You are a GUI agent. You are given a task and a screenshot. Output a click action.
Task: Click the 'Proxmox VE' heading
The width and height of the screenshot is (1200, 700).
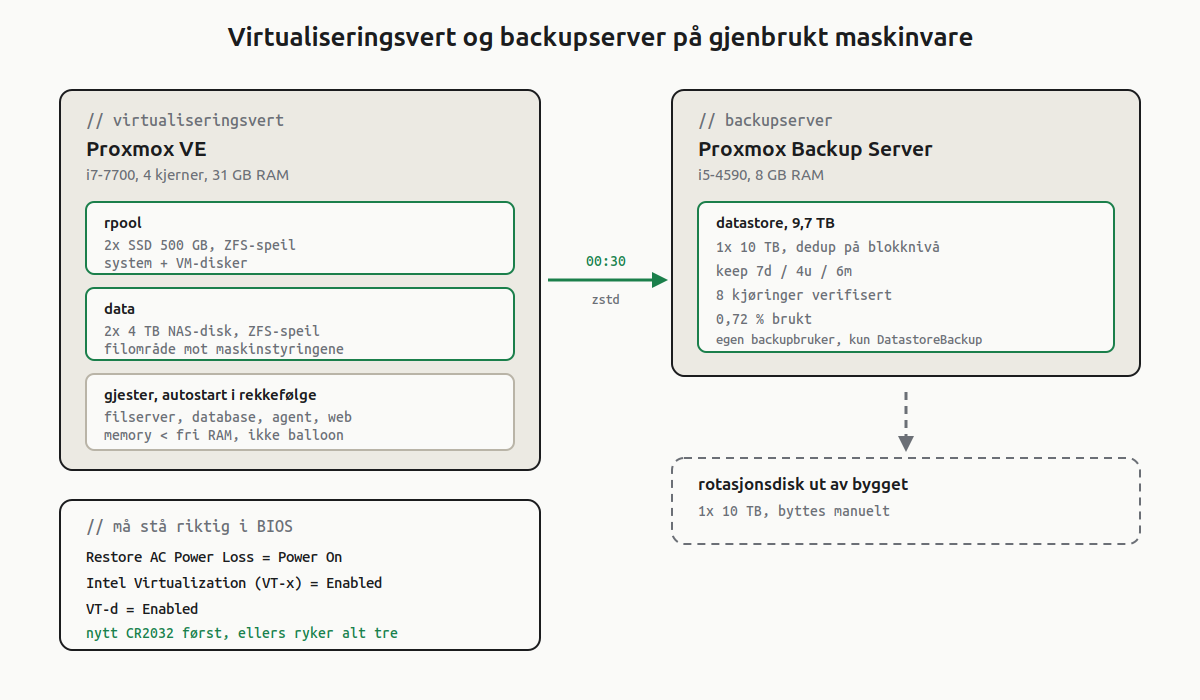pyautogui.click(x=146, y=149)
